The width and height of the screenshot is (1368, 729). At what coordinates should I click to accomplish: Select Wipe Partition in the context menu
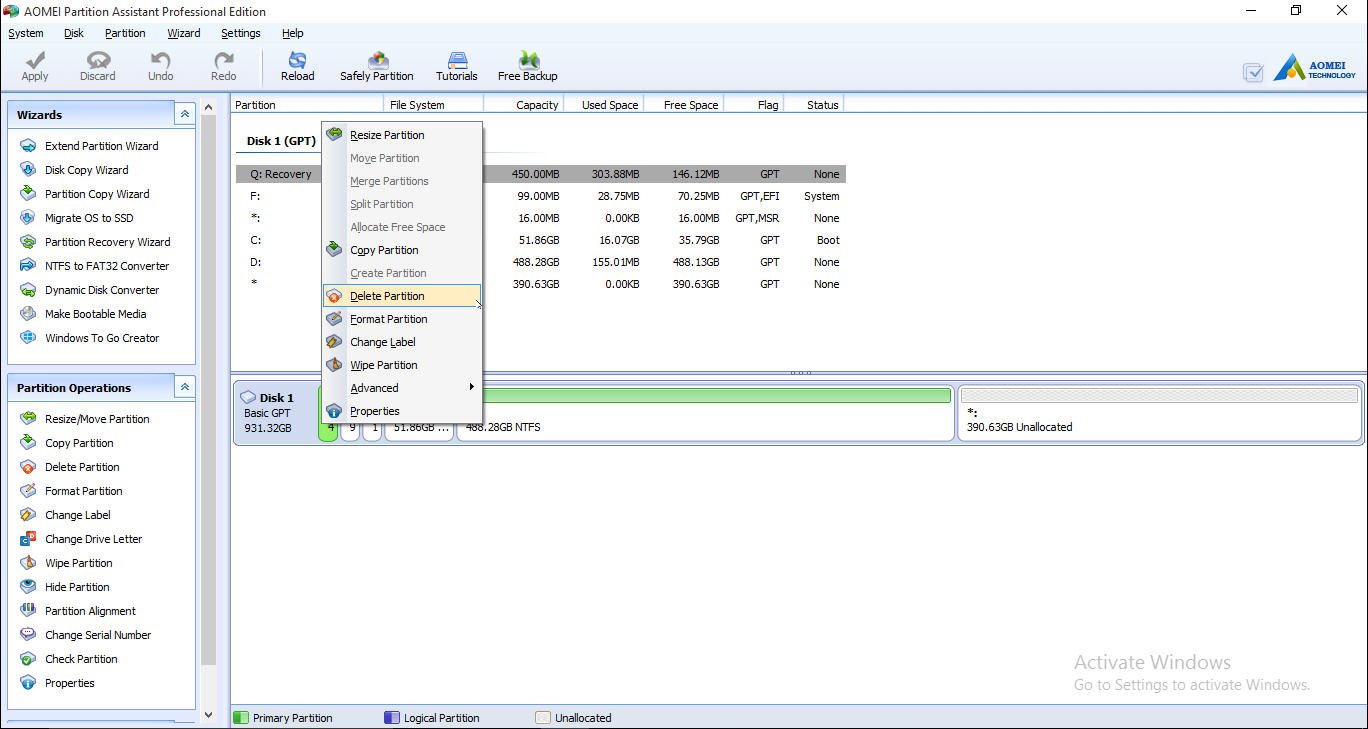(402, 365)
